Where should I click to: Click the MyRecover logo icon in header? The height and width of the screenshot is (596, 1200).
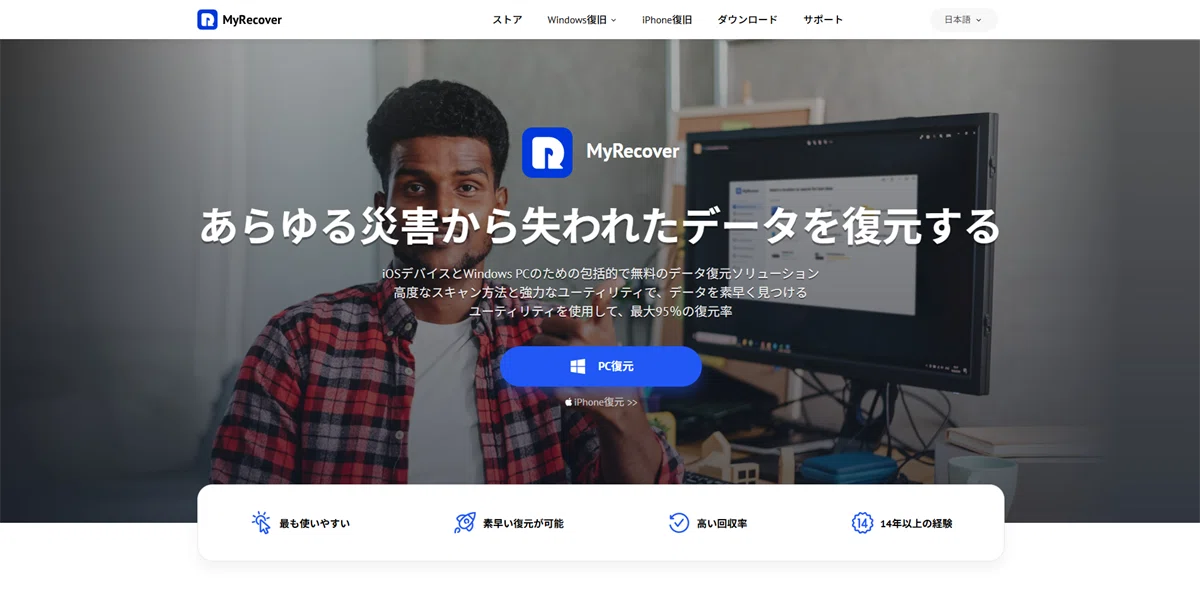(207, 19)
